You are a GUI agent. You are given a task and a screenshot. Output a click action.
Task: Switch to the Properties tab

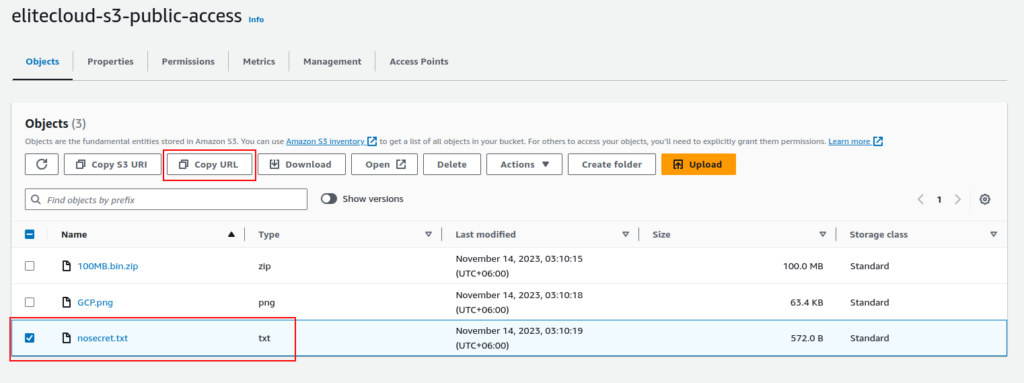point(110,61)
